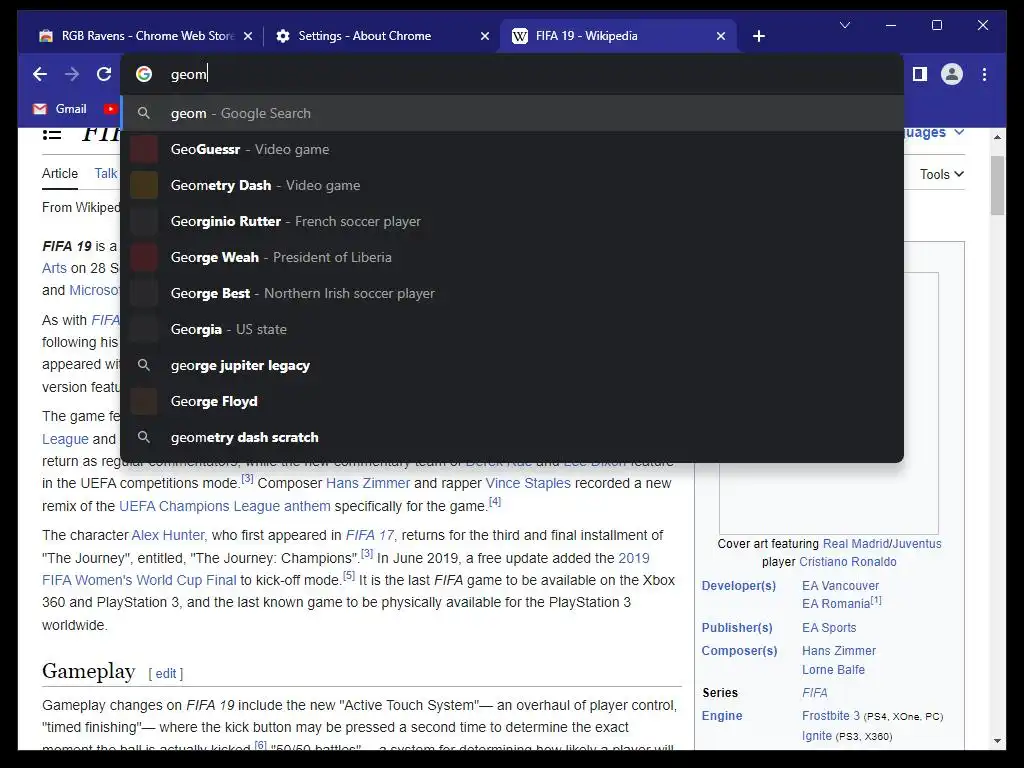Image resolution: width=1024 pixels, height=768 pixels.
Task: Toggle the Wikipedia table of contents icon
Action: coord(52,134)
